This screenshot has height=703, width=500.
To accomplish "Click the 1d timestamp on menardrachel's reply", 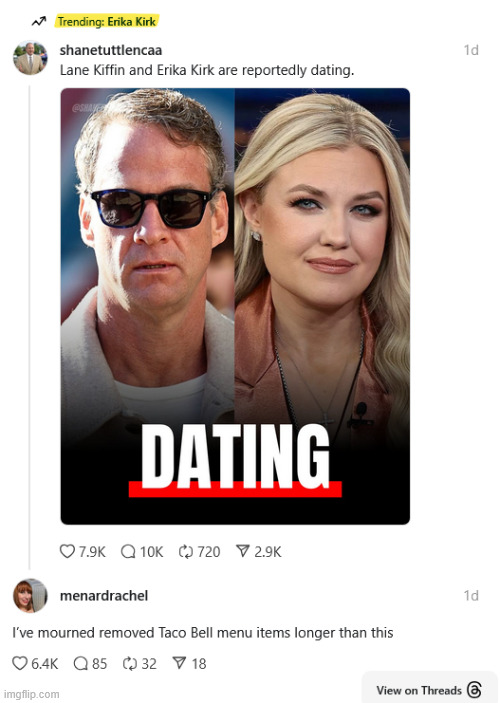I will (471, 595).
